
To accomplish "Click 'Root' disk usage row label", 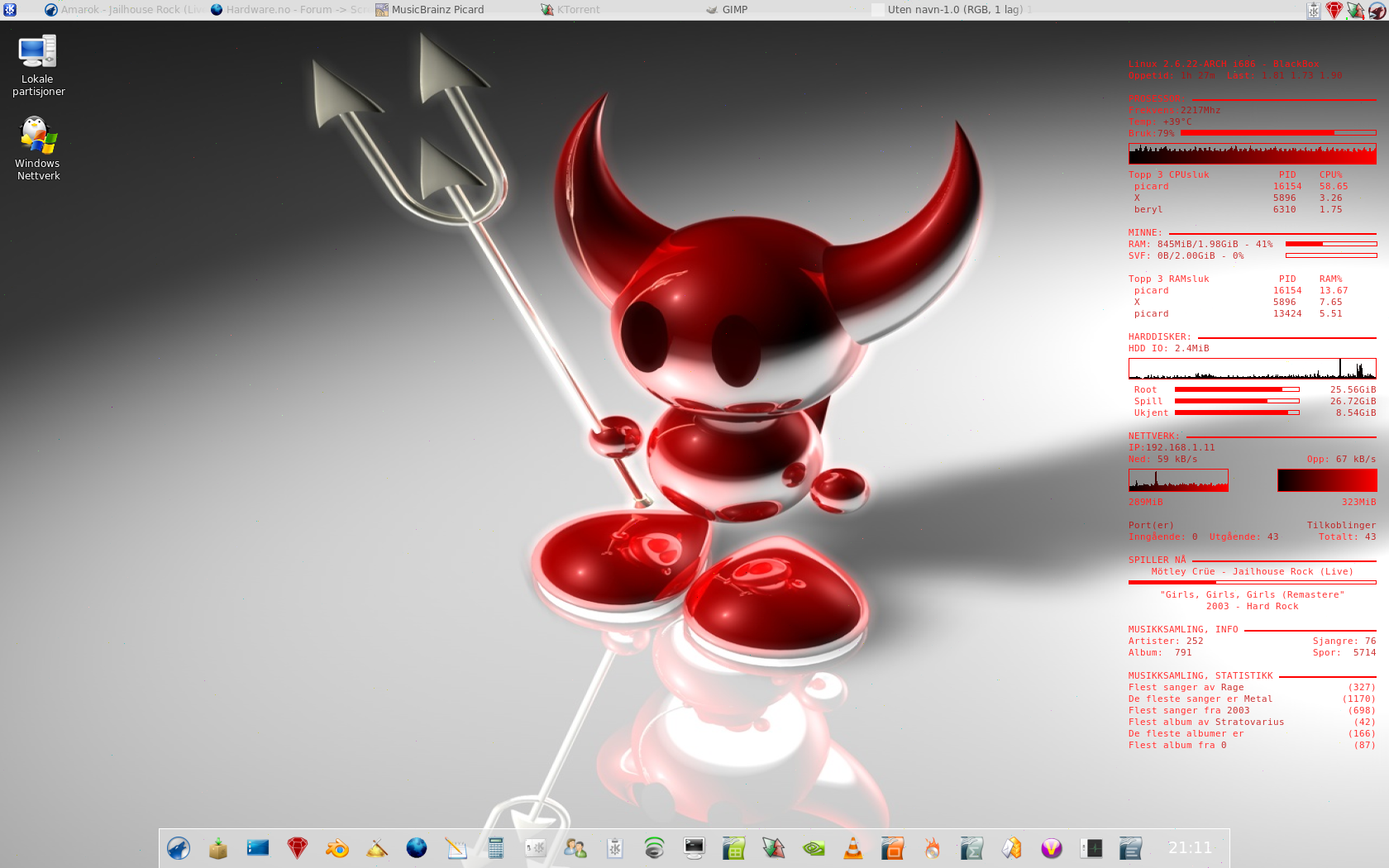I will pos(1145,390).
